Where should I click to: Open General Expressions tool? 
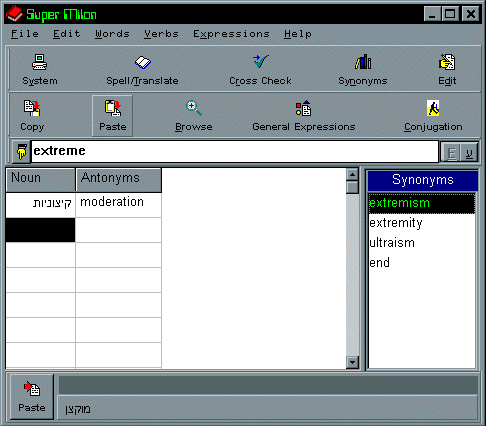pyautogui.click(x=304, y=116)
